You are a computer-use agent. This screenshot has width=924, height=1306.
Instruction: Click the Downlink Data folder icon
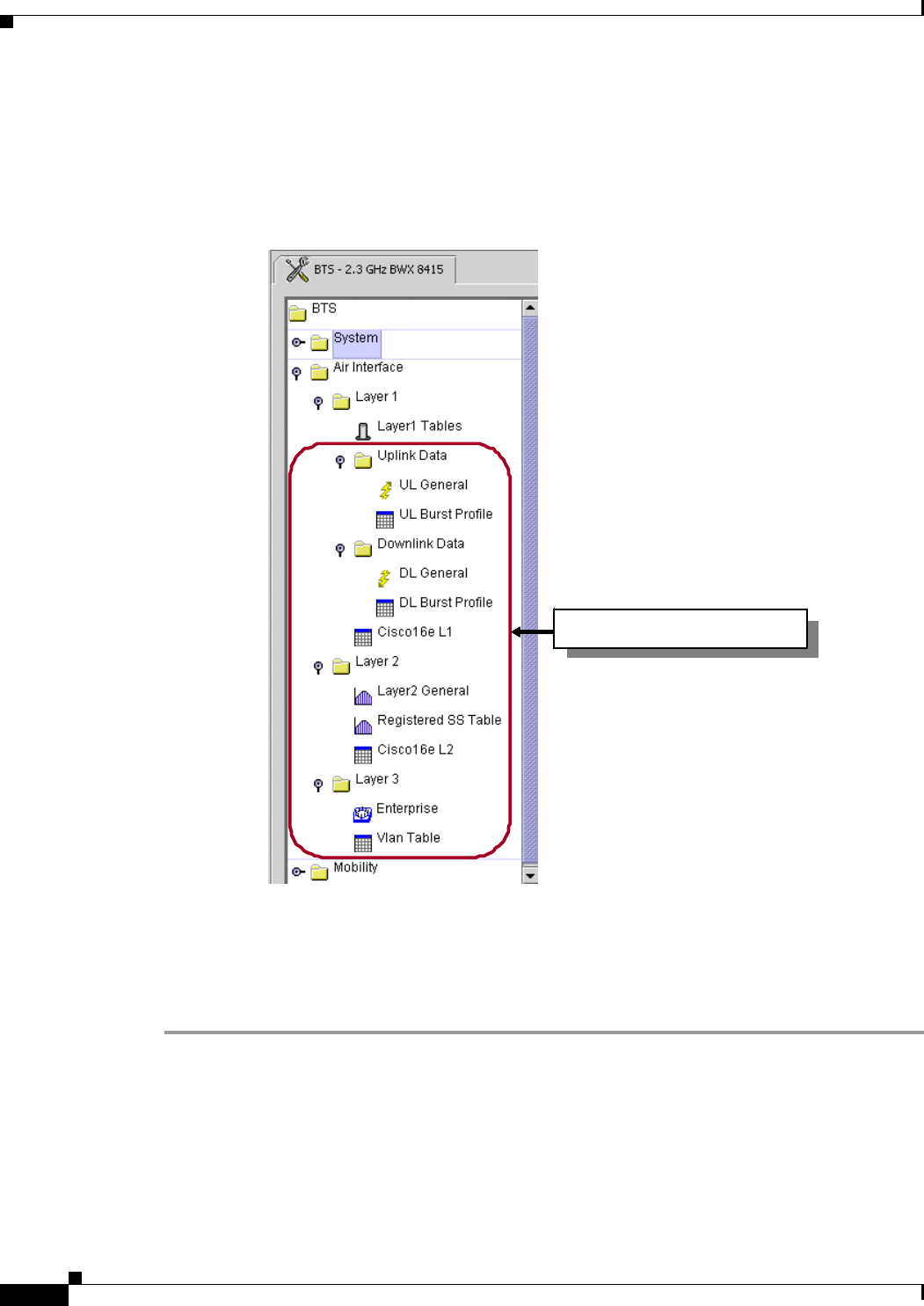pyautogui.click(x=363, y=549)
